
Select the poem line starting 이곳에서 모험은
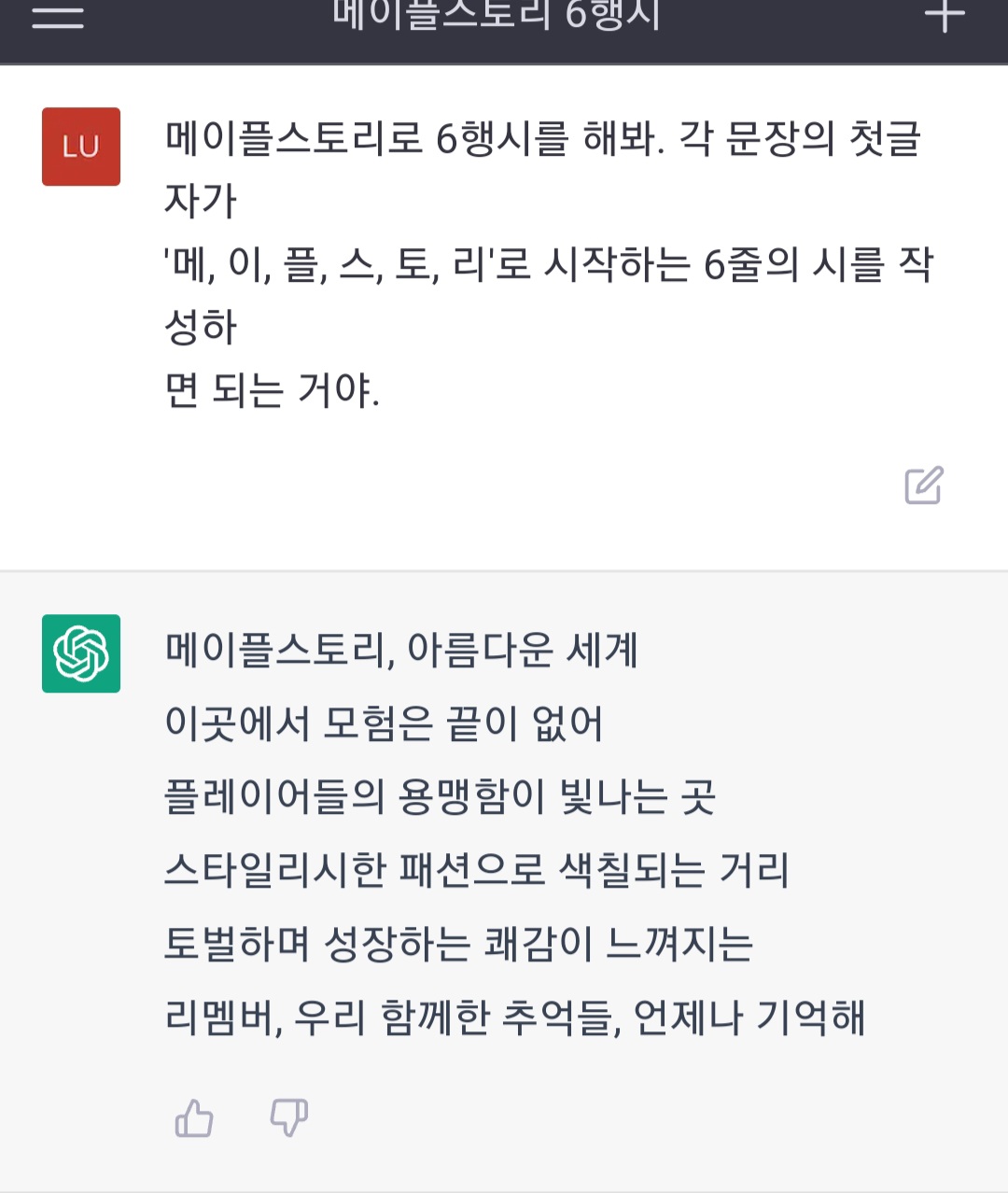click(384, 723)
